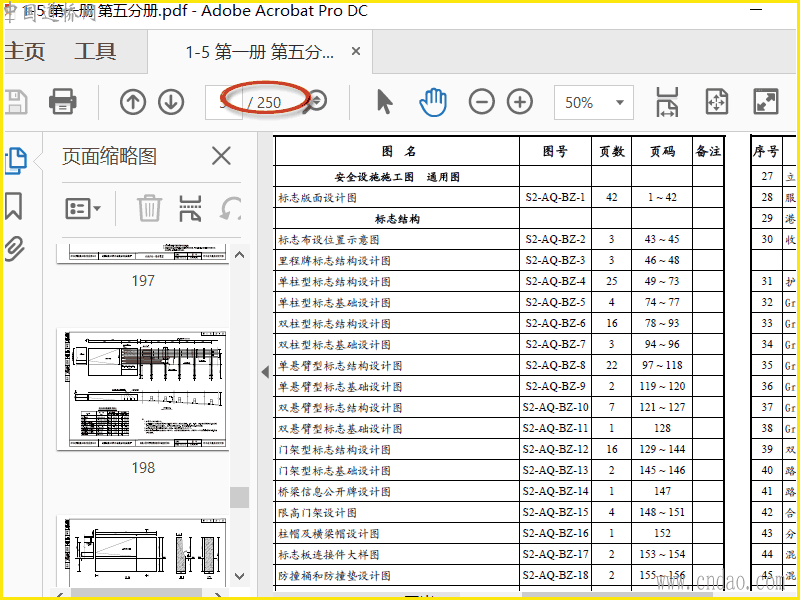Image resolution: width=800 pixels, height=600 pixels.
Task: Choose the selection arrow tool
Action: pyautogui.click(x=385, y=102)
